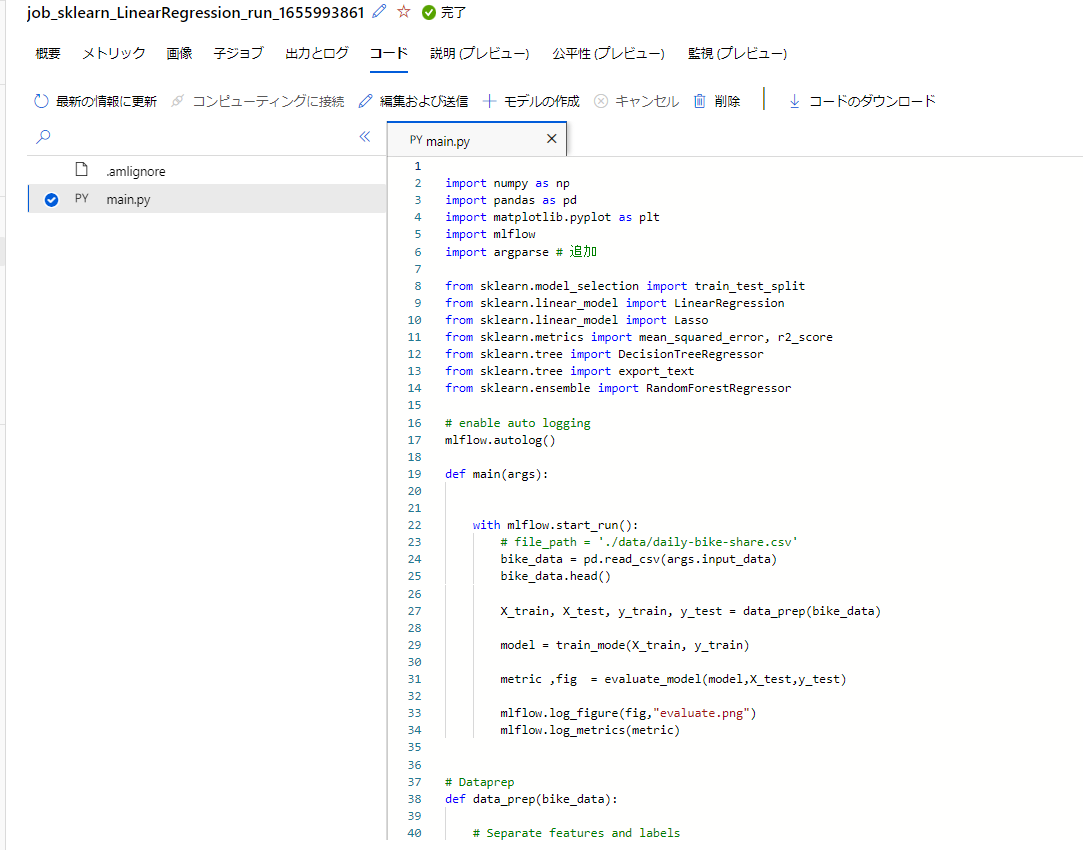
Task: Click on 'mlflow.autolog()' code line
Action: (500, 440)
